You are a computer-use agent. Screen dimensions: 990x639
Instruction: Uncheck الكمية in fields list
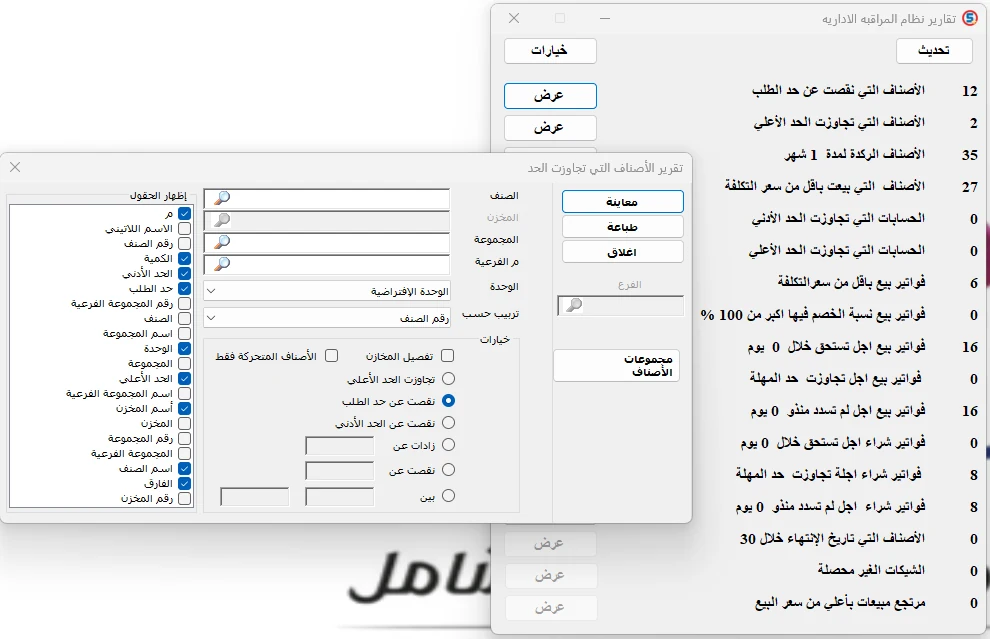click(184, 258)
